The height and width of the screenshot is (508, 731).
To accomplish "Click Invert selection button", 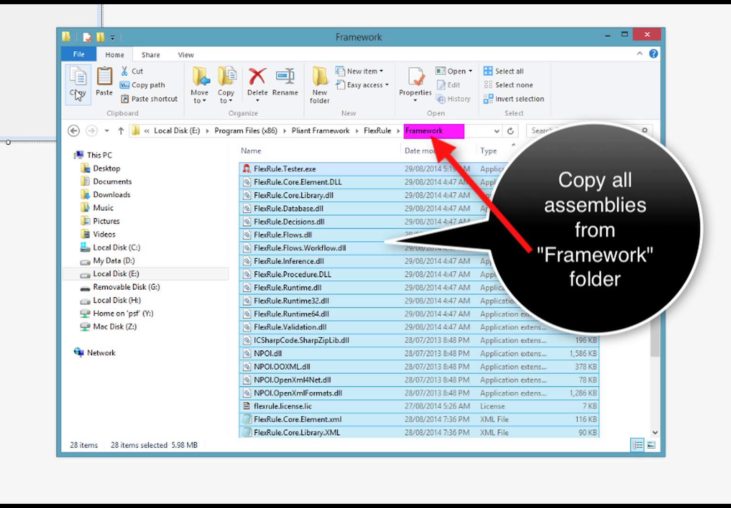I will click(519, 99).
